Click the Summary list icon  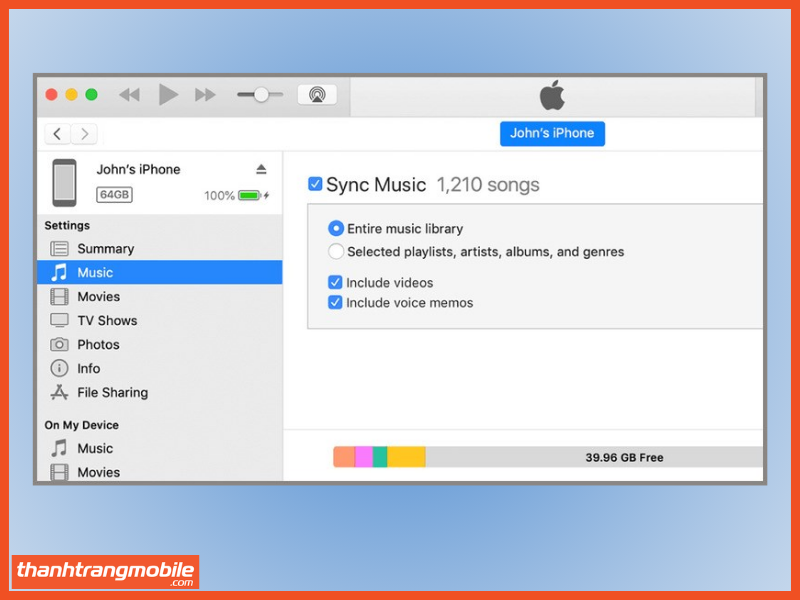[59, 249]
